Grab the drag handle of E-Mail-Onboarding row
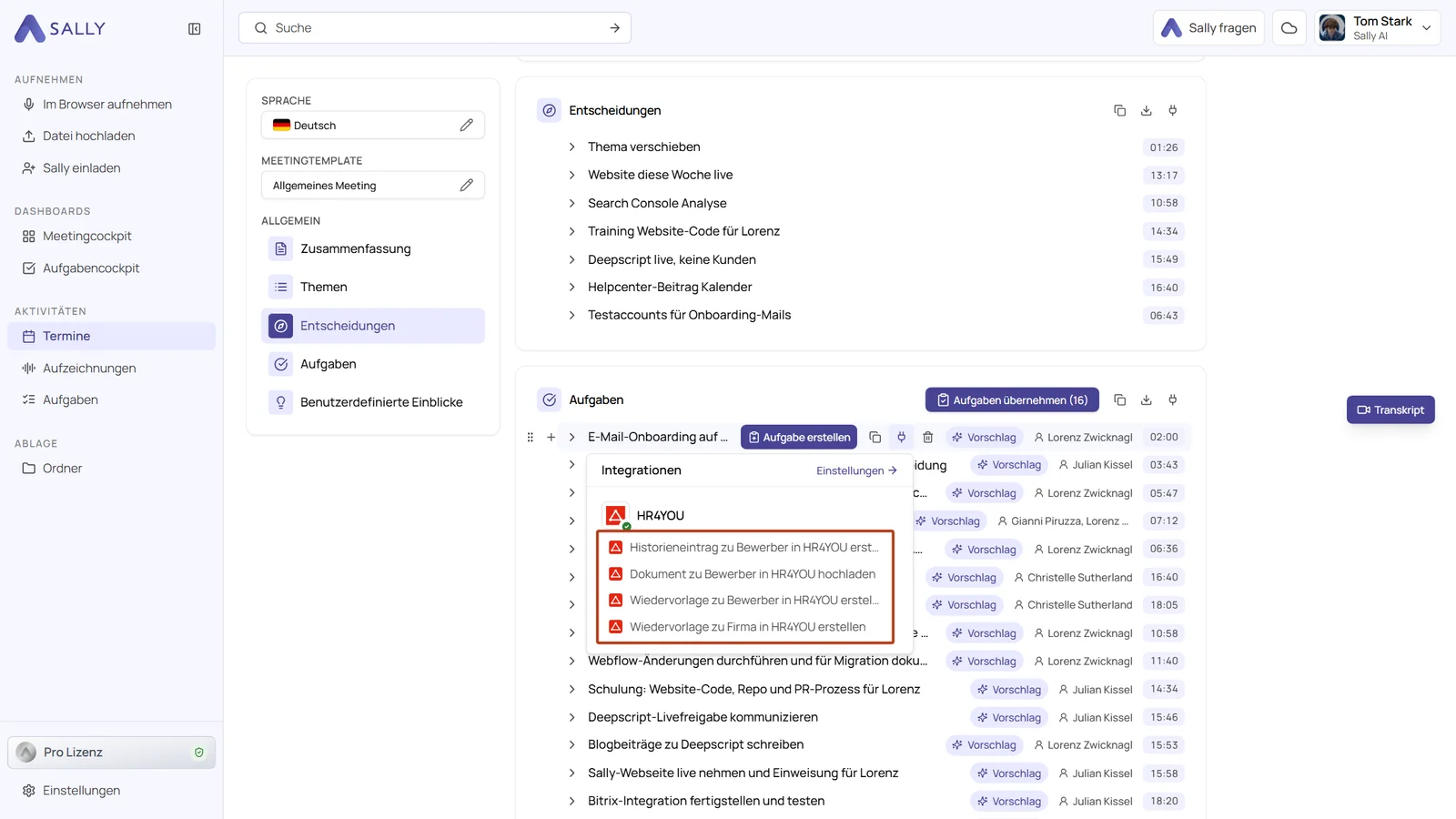 coord(531,438)
